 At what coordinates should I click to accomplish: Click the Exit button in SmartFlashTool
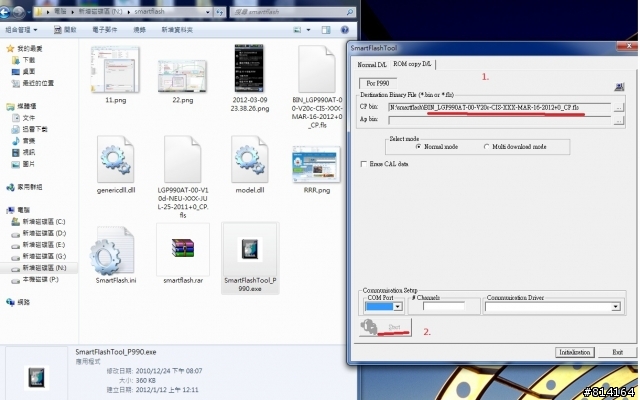pos(617,352)
